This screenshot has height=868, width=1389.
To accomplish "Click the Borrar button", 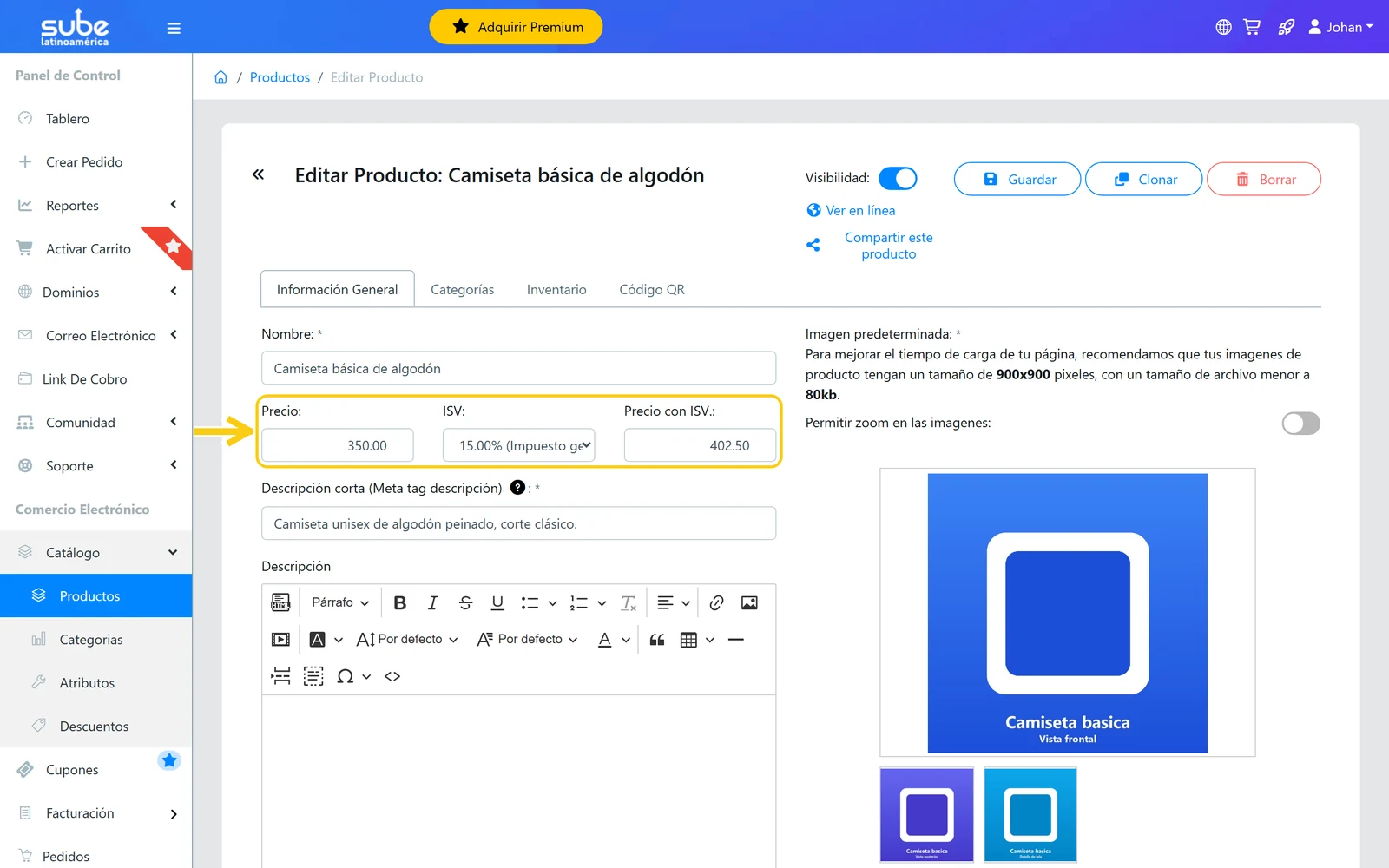I will (1264, 179).
